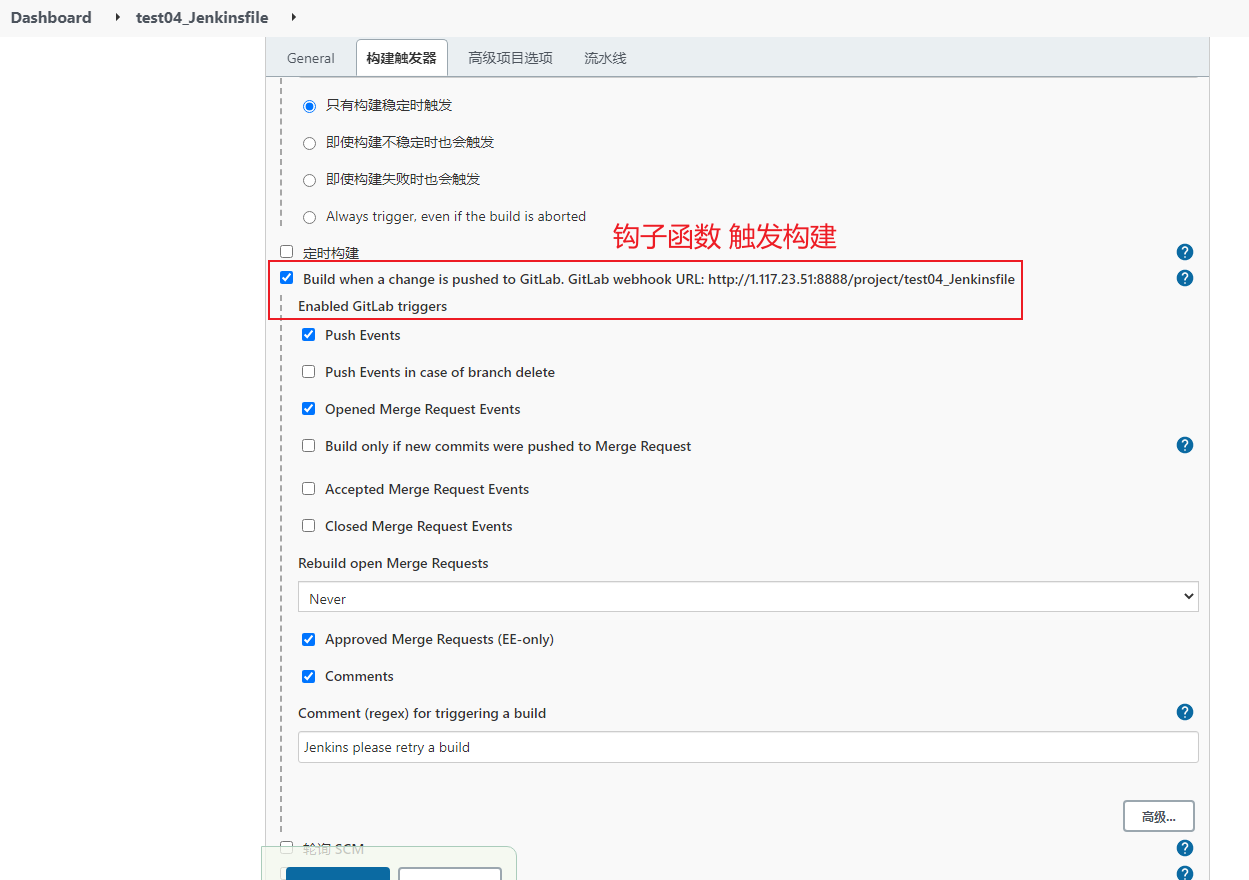Select 即使构建不稳定时也会触发 radio option
The image size is (1249, 880).
click(309, 143)
